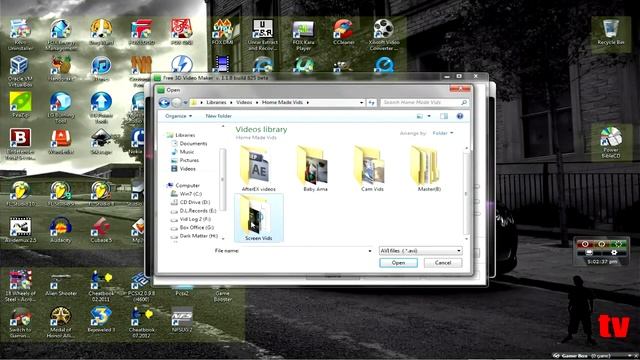
Task: Open the Avidemux 2.5 desktop shortcut
Action: coord(20,230)
